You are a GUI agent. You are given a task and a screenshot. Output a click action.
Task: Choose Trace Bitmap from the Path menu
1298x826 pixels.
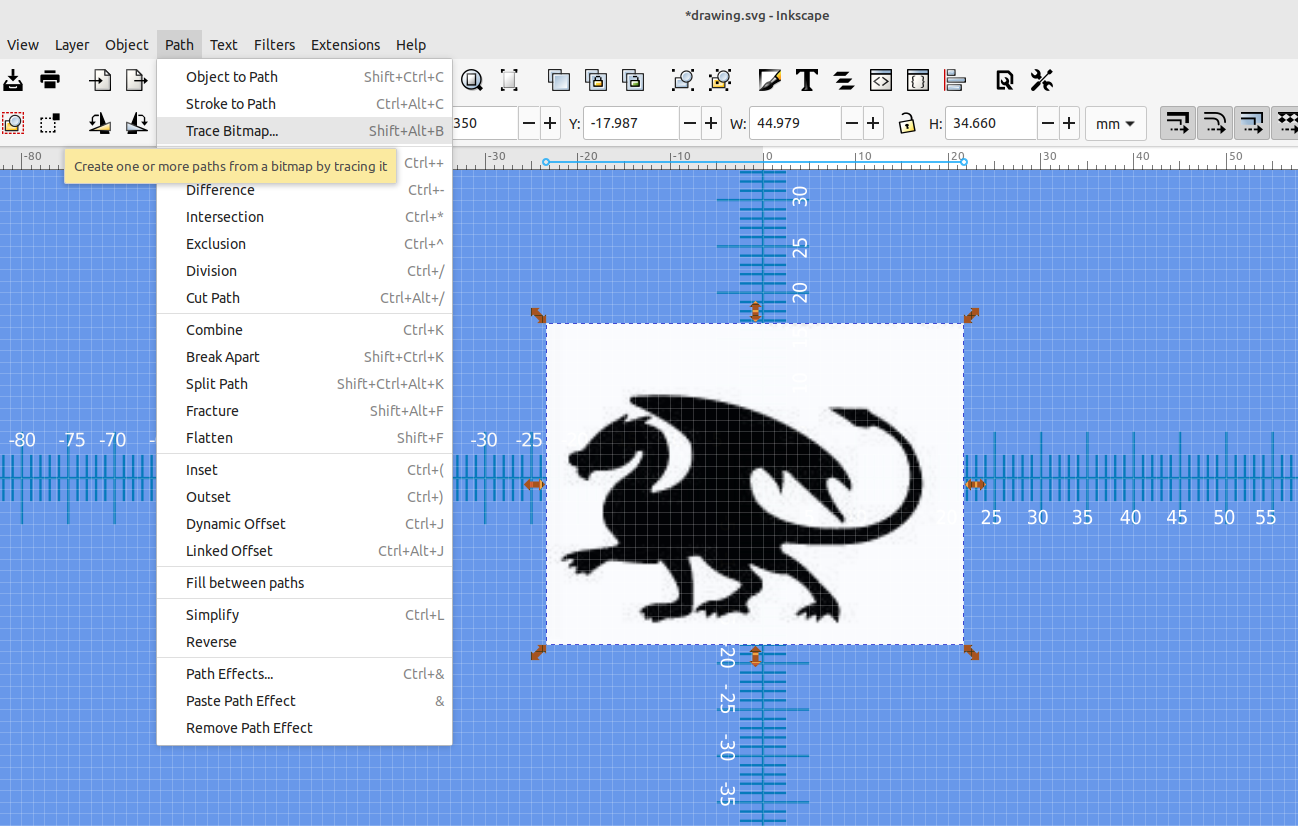(232, 130)
